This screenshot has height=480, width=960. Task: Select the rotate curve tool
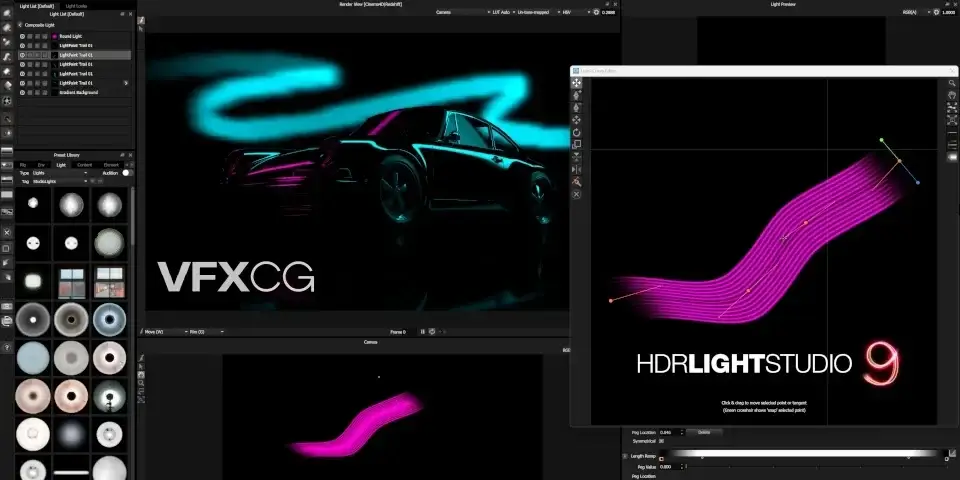coord(576,132)
